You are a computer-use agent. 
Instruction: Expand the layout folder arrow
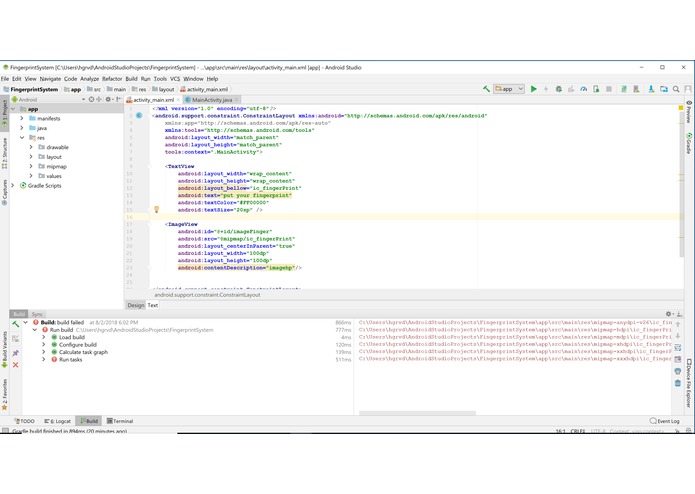31,157
